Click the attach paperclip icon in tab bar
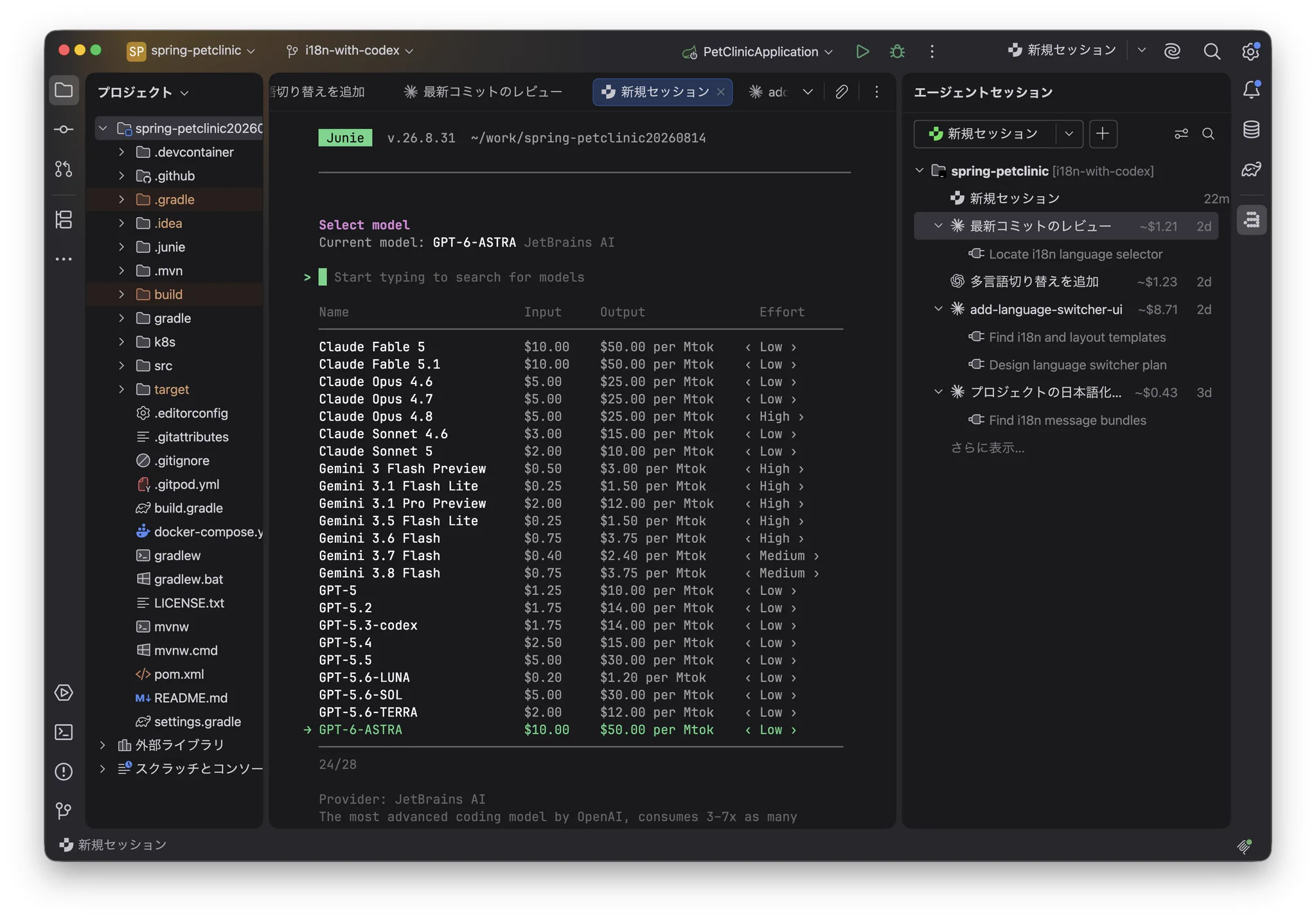1316x920 pixels. [841, 92]
